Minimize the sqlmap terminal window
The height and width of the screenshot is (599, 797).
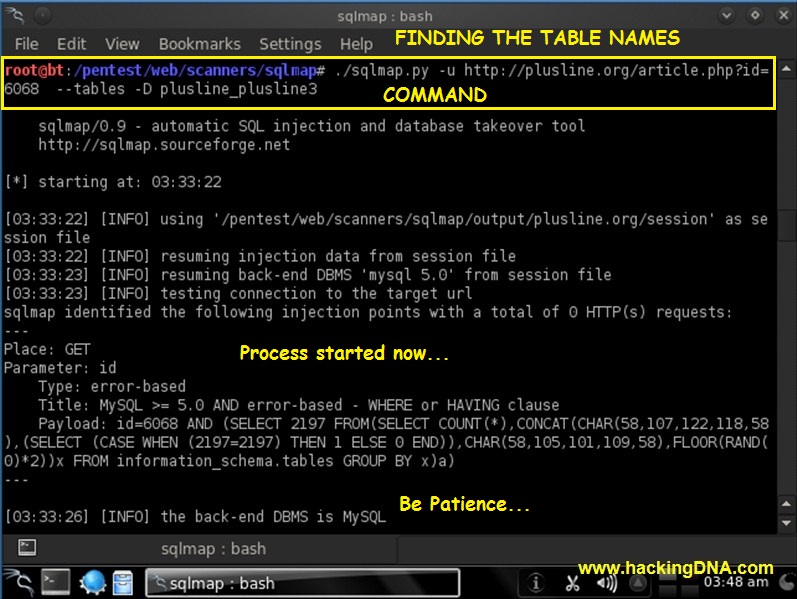click(727, 16)
